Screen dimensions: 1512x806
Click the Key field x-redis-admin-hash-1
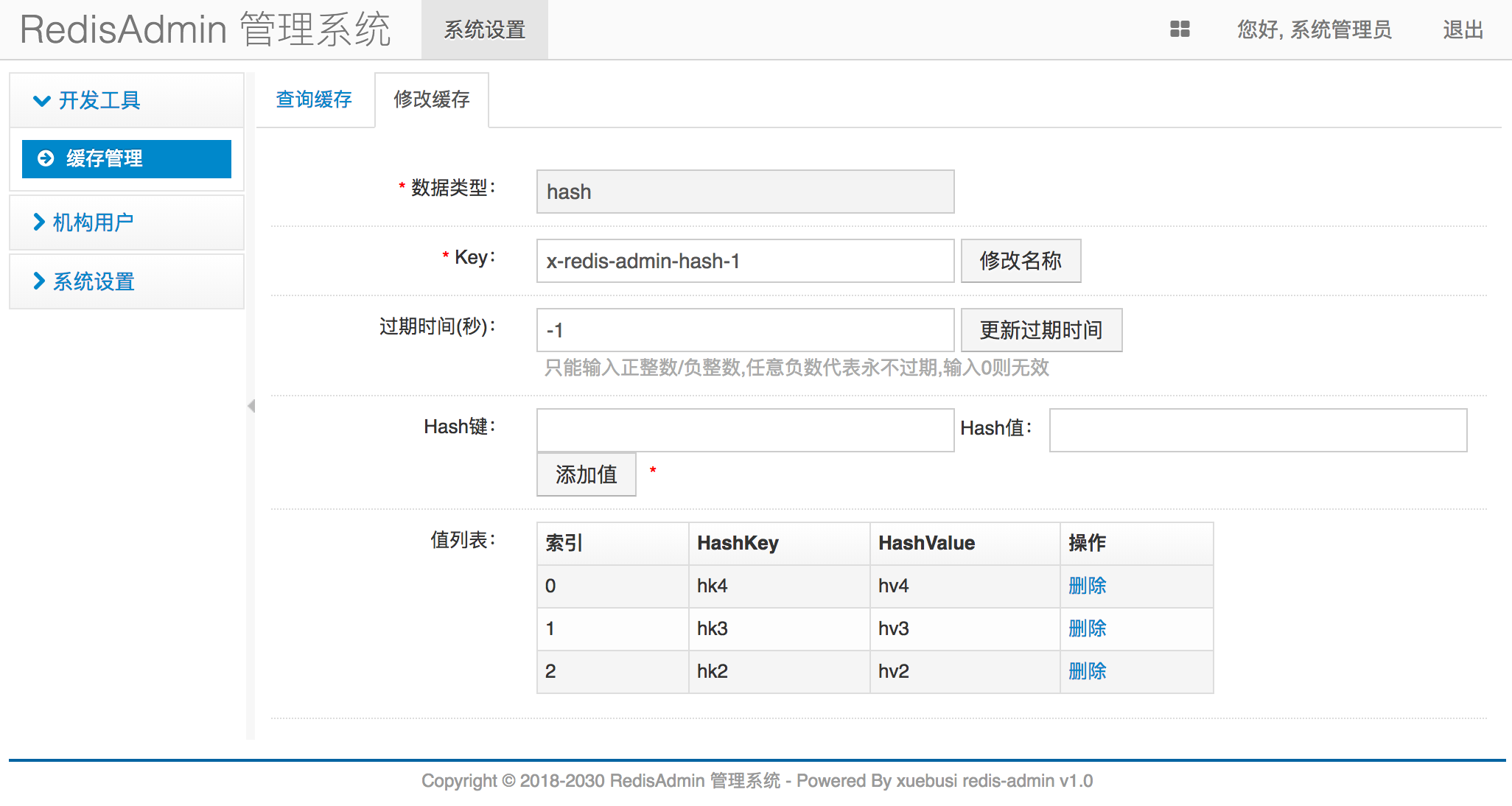click(745, 261)
